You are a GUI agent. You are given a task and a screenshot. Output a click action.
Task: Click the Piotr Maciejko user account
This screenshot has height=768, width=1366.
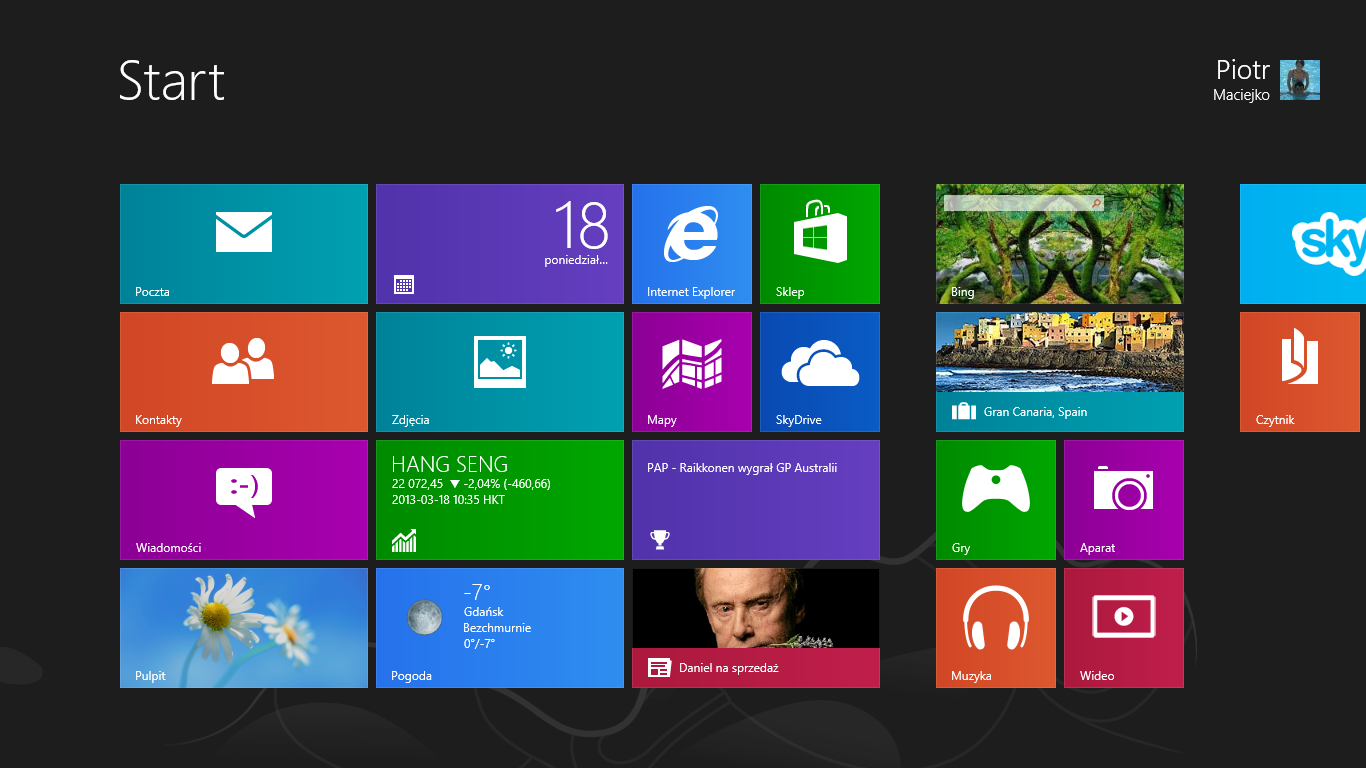1267,80
